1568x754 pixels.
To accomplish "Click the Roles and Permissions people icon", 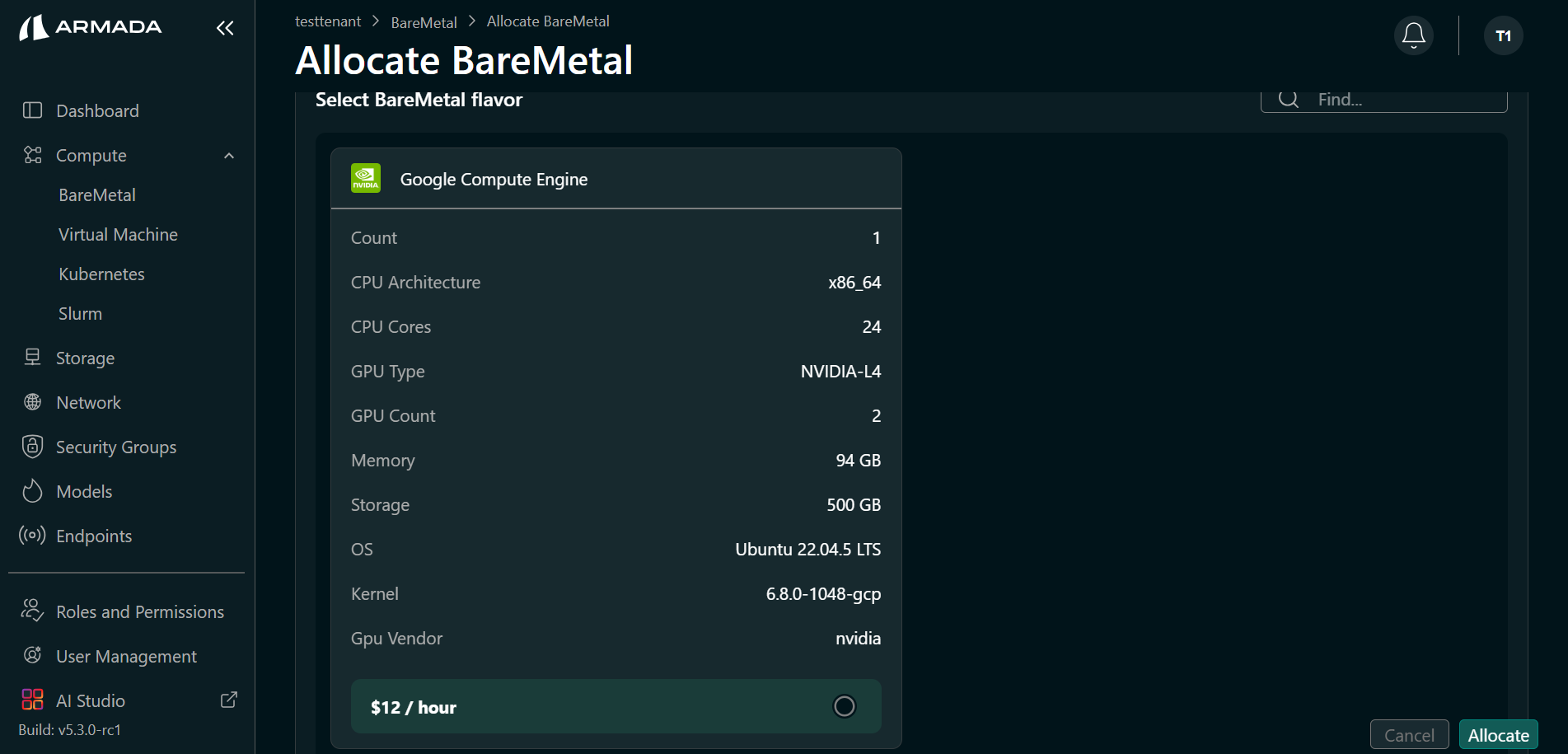I will [32, 611].
